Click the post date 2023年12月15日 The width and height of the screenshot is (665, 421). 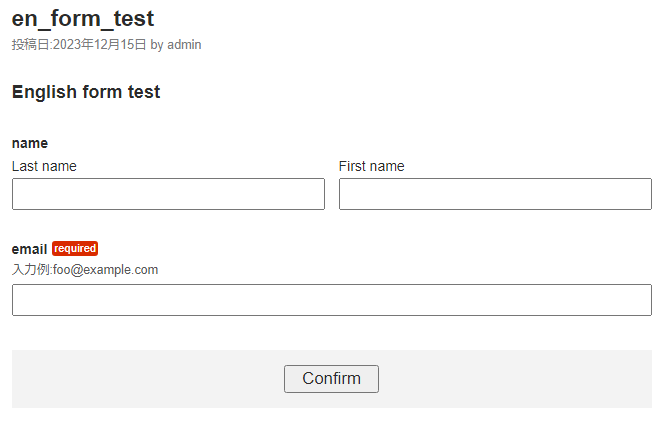click(100, 44)
